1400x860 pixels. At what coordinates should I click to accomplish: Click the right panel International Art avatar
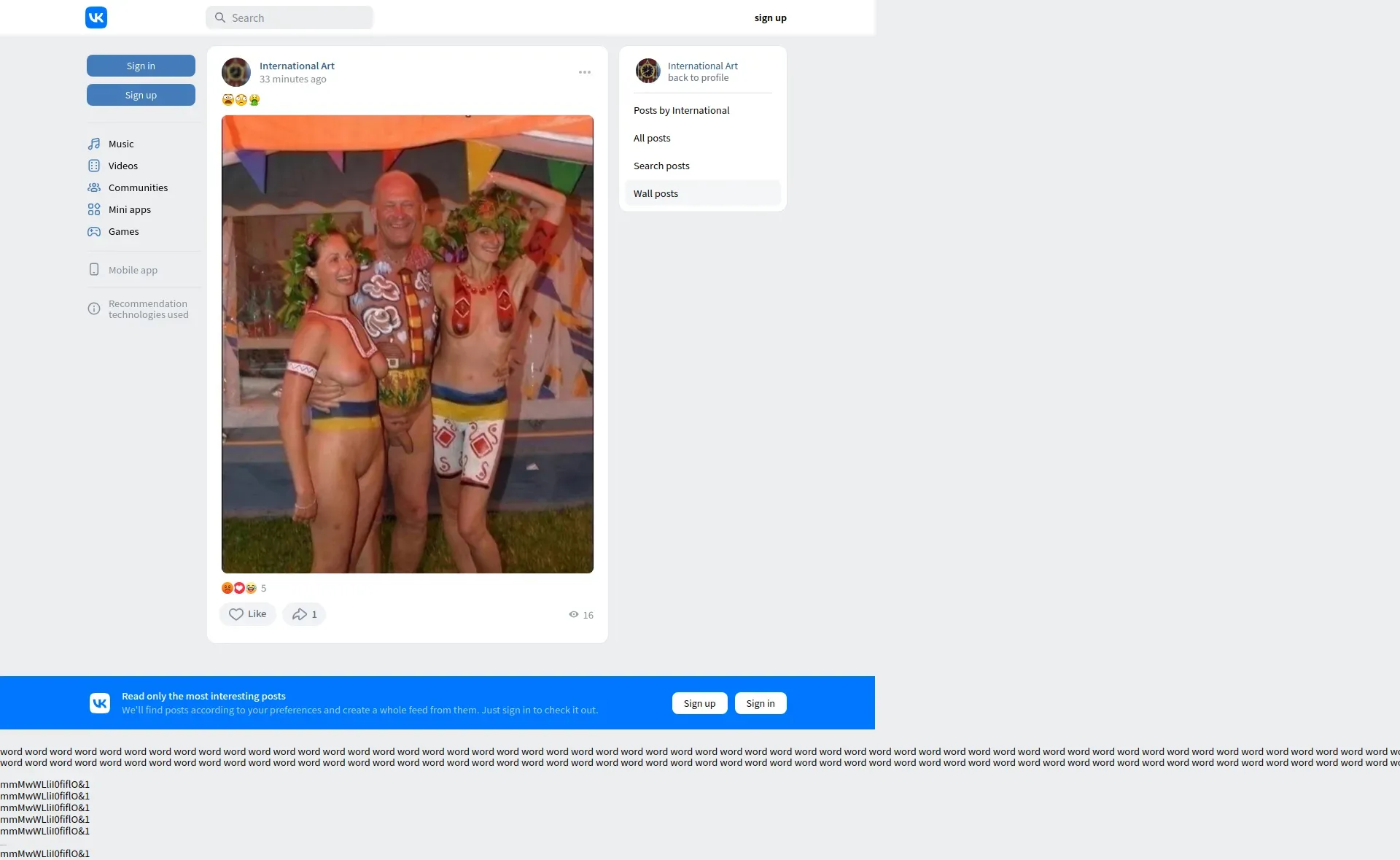[x=648, y=71]
